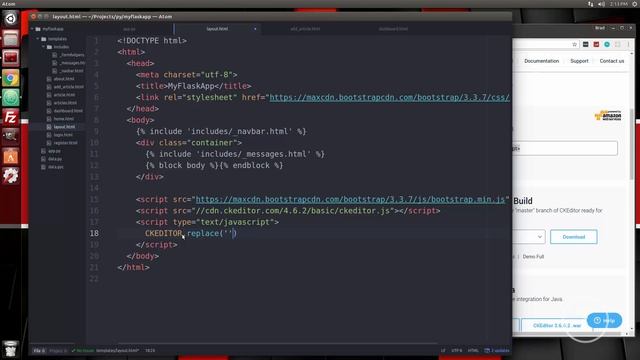The width and height of the screenshot is (640, 360).
Task: Close the layout.html tab
Action: [x=255, y=29]
